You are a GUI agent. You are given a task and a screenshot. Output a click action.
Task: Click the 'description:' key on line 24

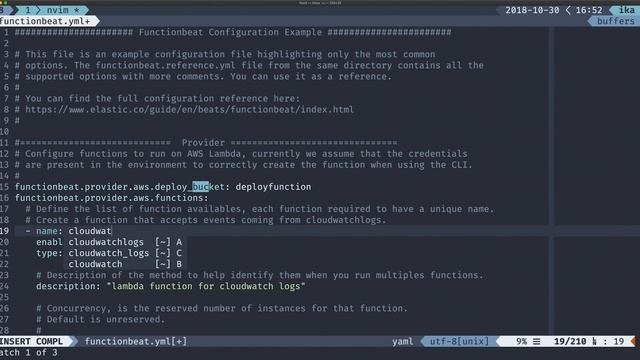pos(68,286)
